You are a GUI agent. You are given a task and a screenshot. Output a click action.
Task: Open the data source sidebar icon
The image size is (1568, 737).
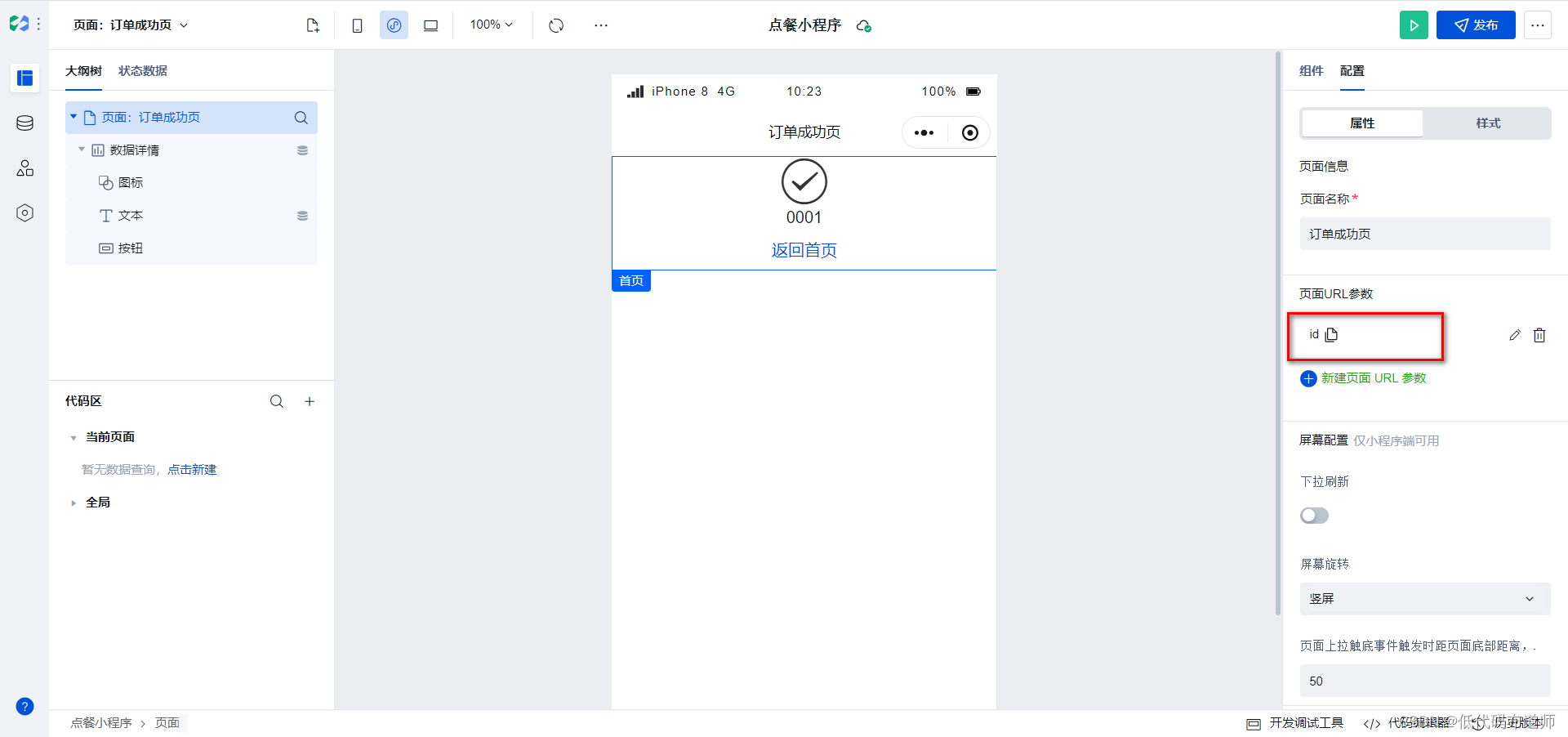[x=25, y=123]
